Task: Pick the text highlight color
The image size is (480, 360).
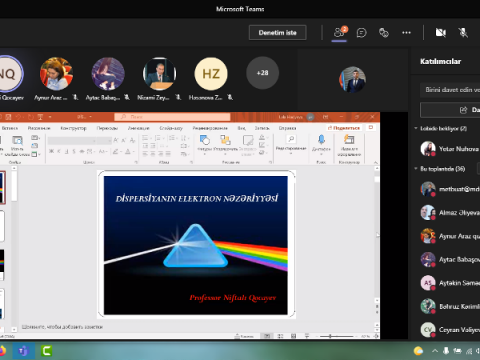Action: (x=115, y=152)
